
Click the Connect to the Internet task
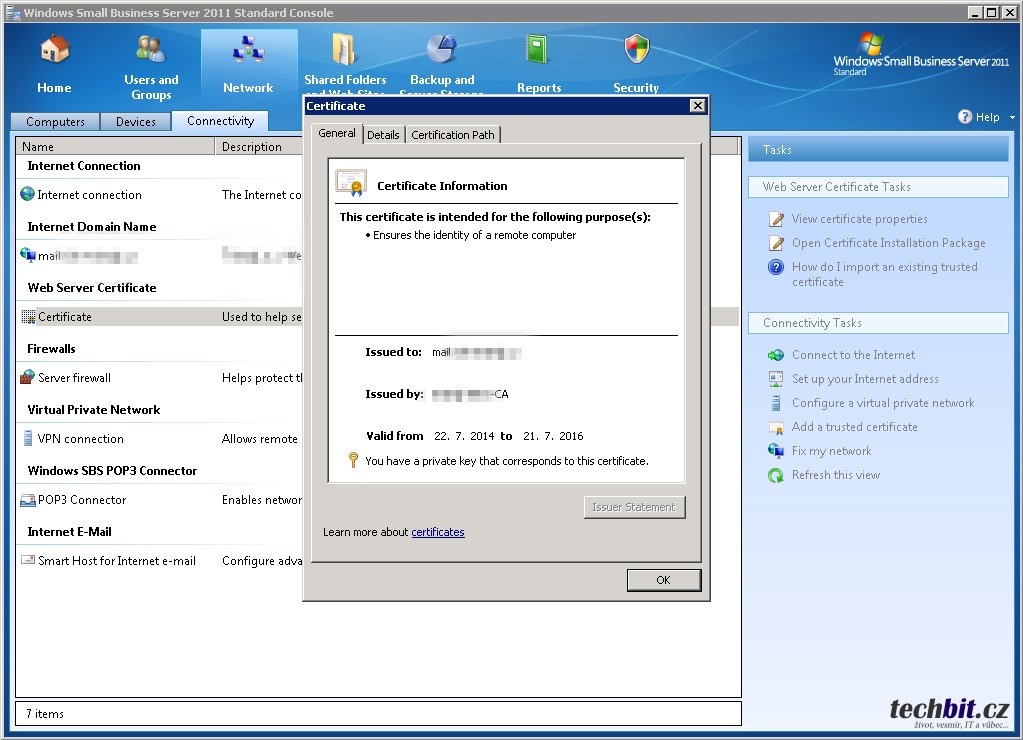click(x=852, y=355)
